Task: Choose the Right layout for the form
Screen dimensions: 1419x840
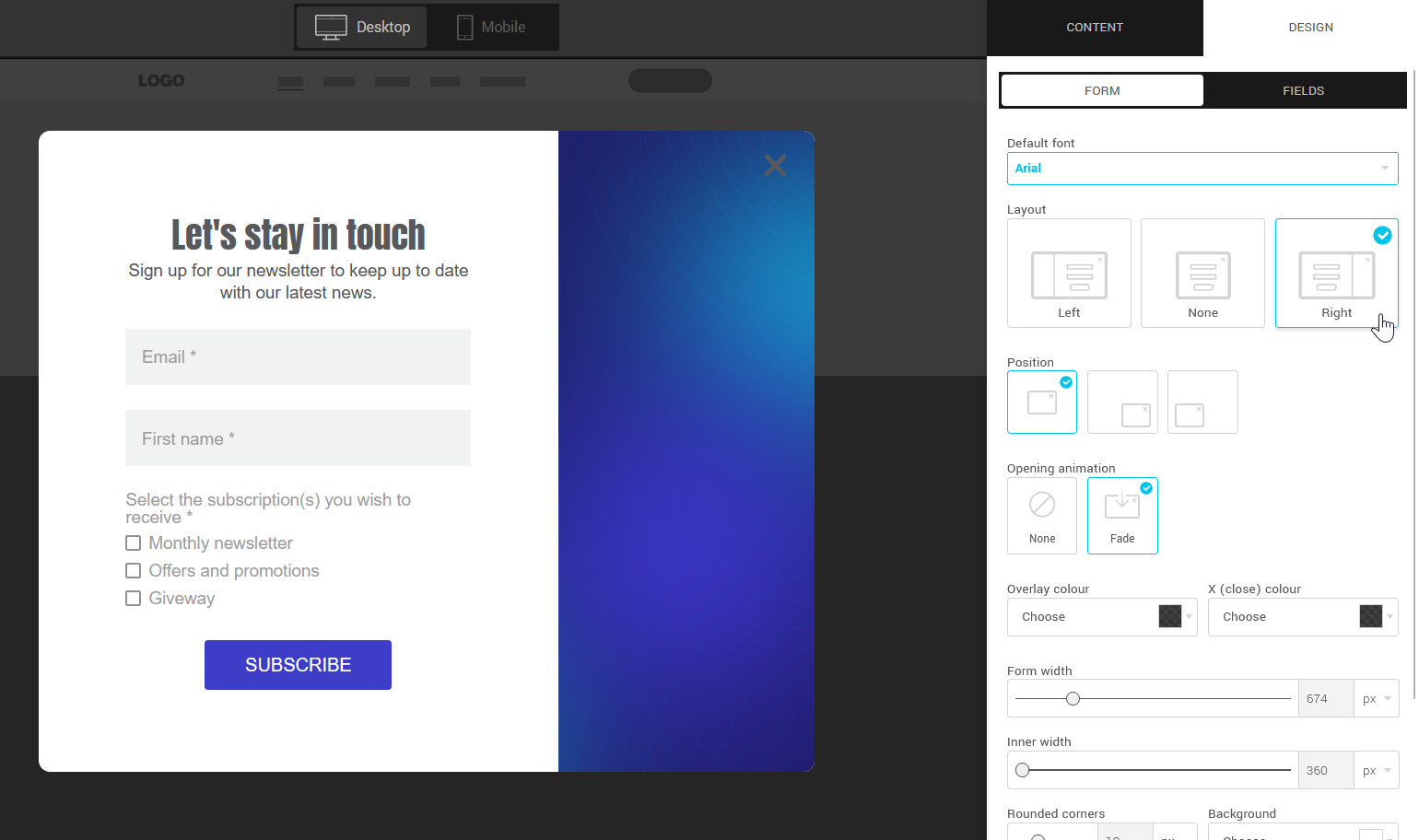Action: pyautogui.click(x=1336, y=273)
